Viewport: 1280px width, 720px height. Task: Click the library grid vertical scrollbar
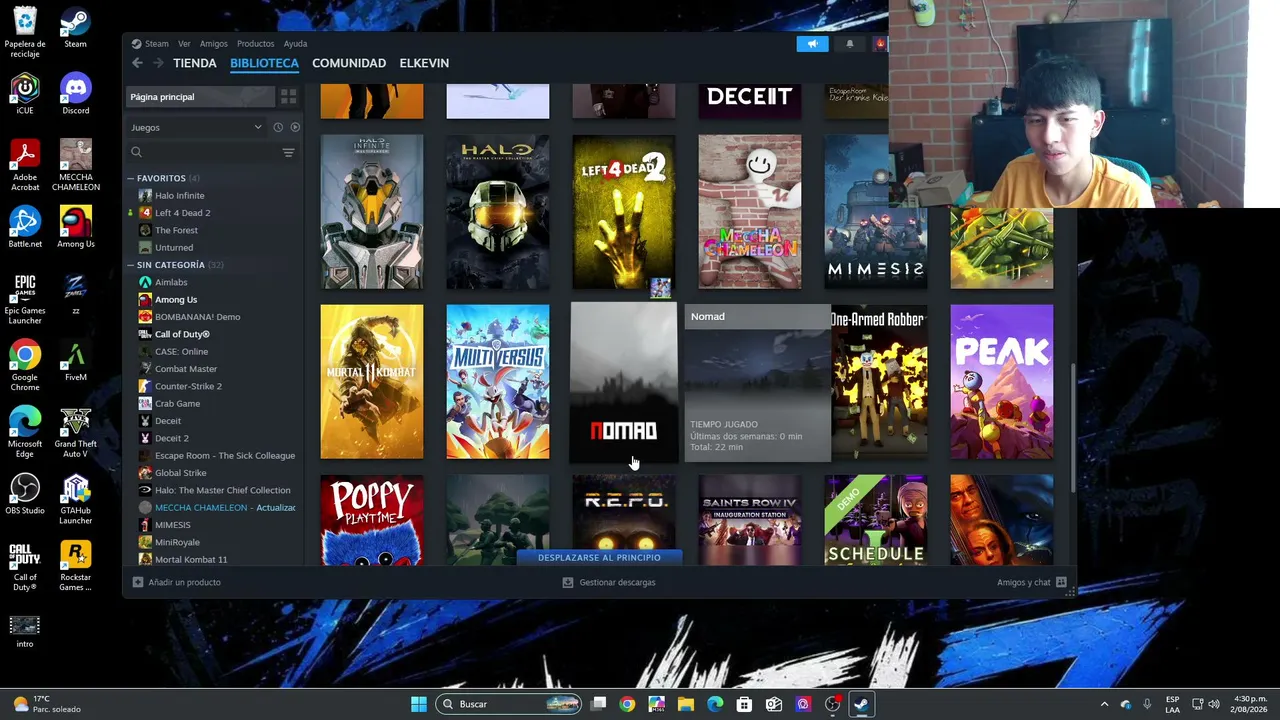1073,427
